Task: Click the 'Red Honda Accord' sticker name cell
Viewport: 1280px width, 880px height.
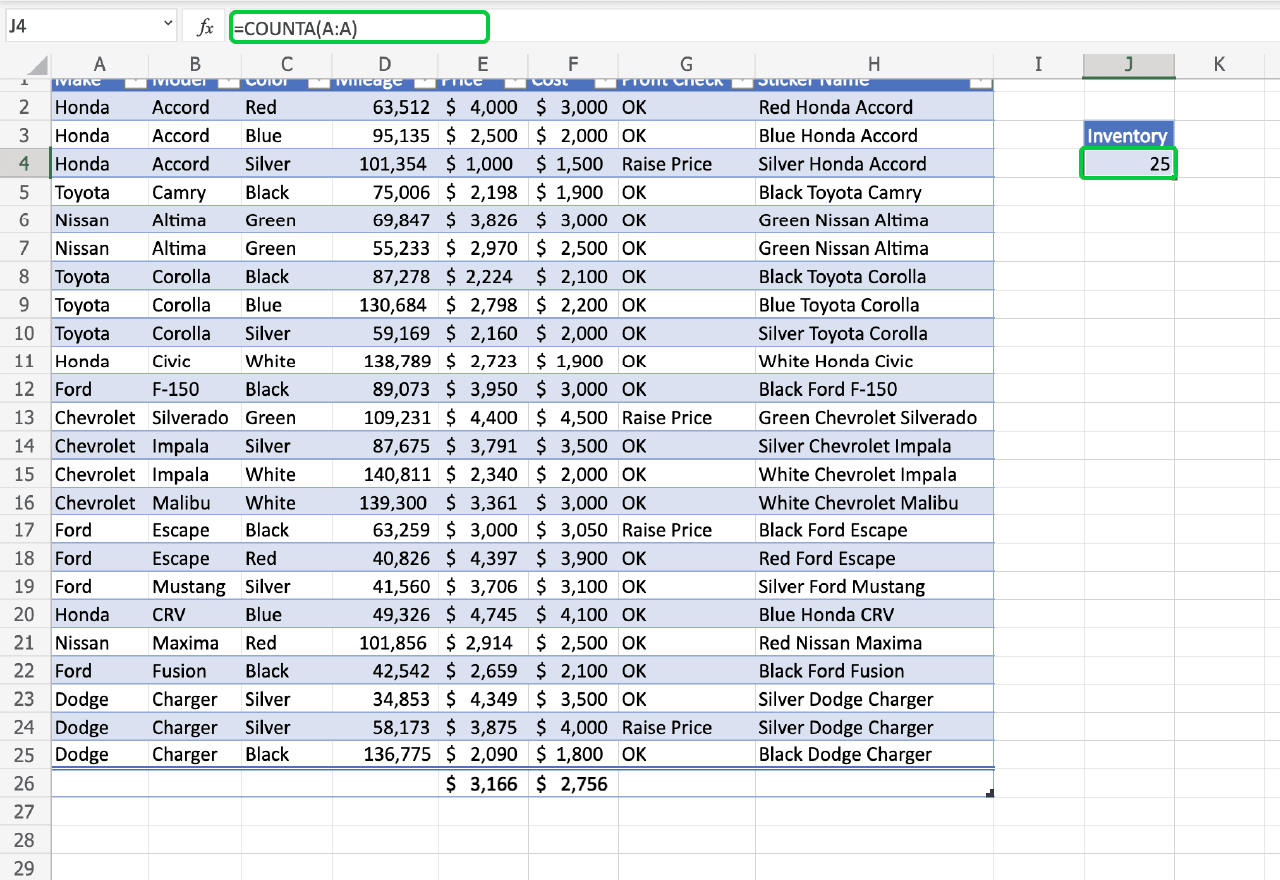Action: [x=874, y=107]
